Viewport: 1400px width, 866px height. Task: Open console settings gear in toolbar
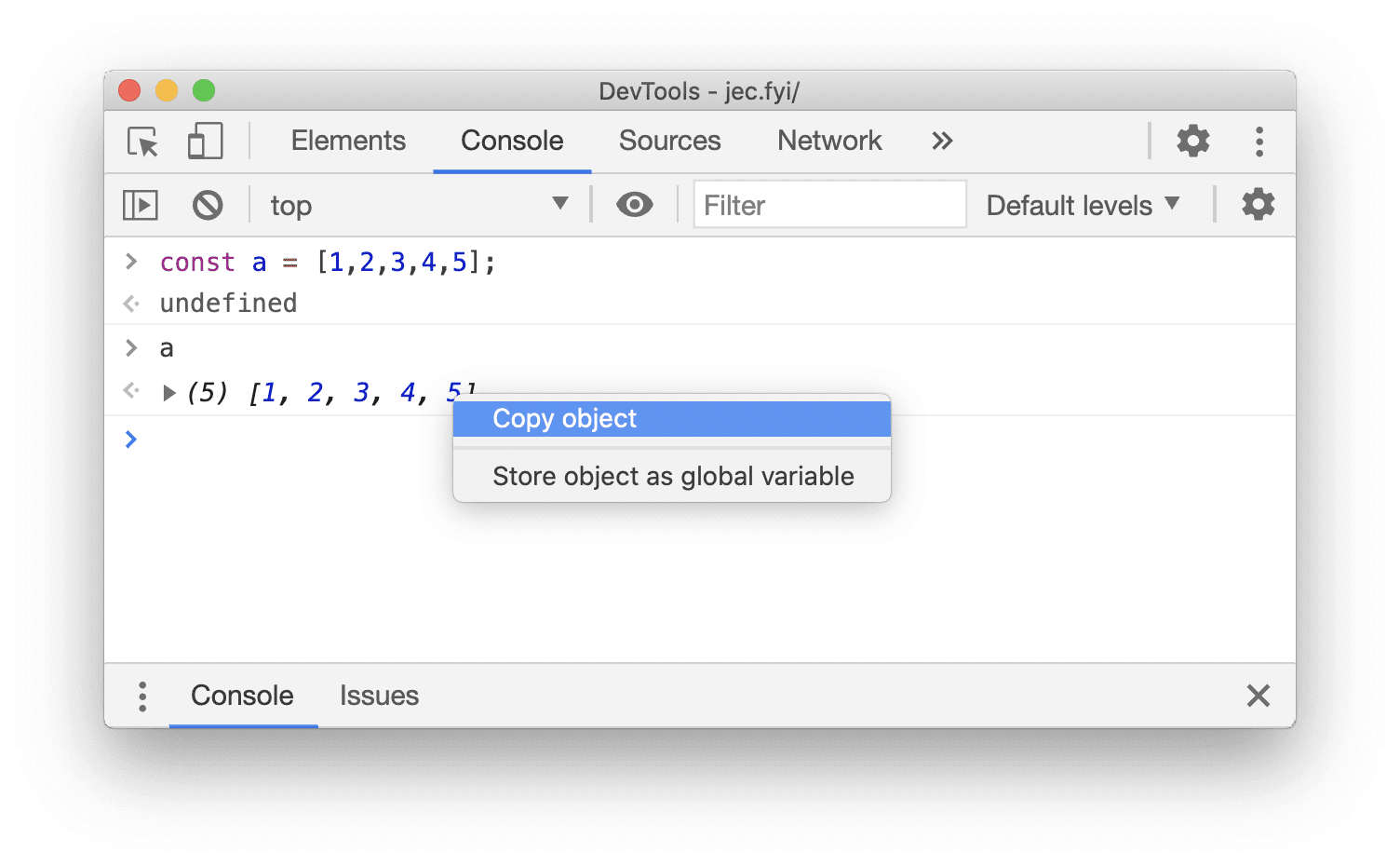tap(1258, 204)
